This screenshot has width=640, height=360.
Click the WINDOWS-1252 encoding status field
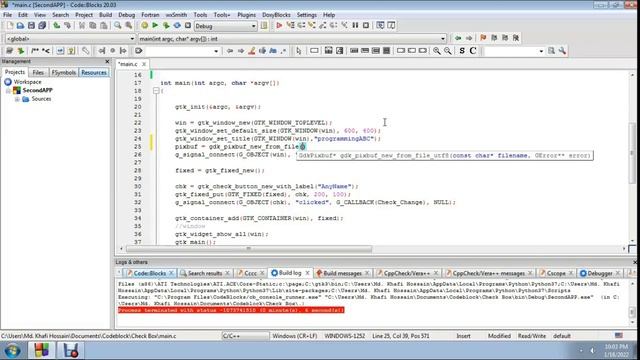coord(344,336)
